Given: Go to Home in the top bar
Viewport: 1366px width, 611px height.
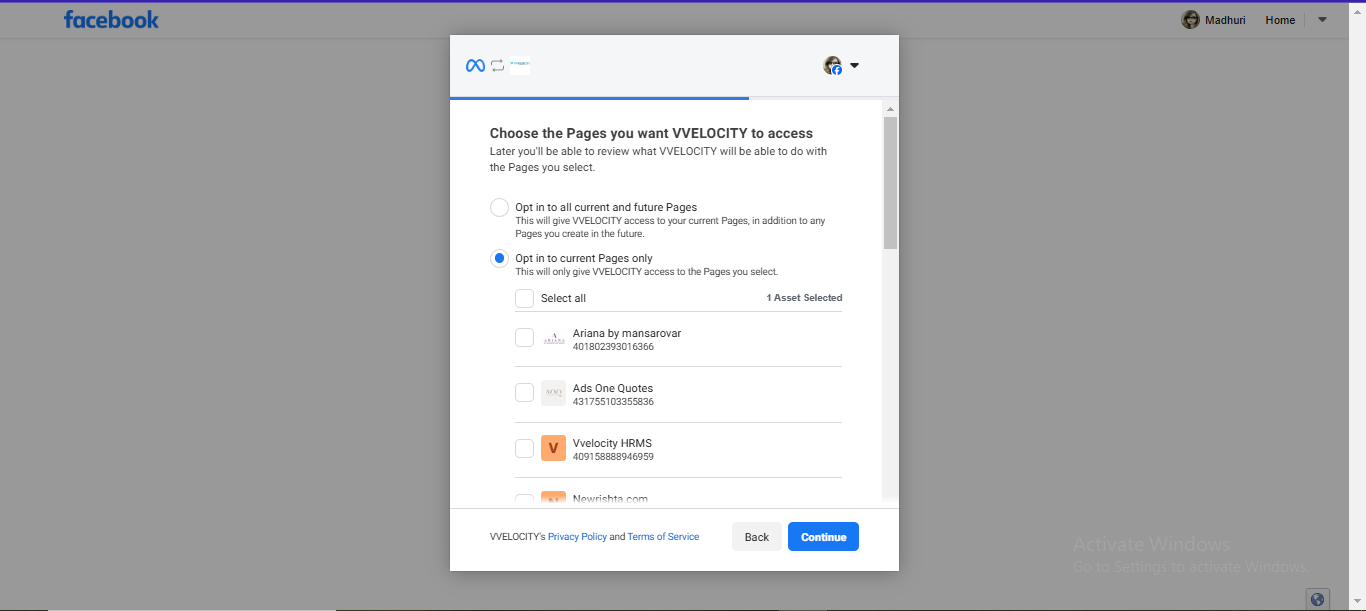Looking at the screenshot, I should pos(1280,20).
